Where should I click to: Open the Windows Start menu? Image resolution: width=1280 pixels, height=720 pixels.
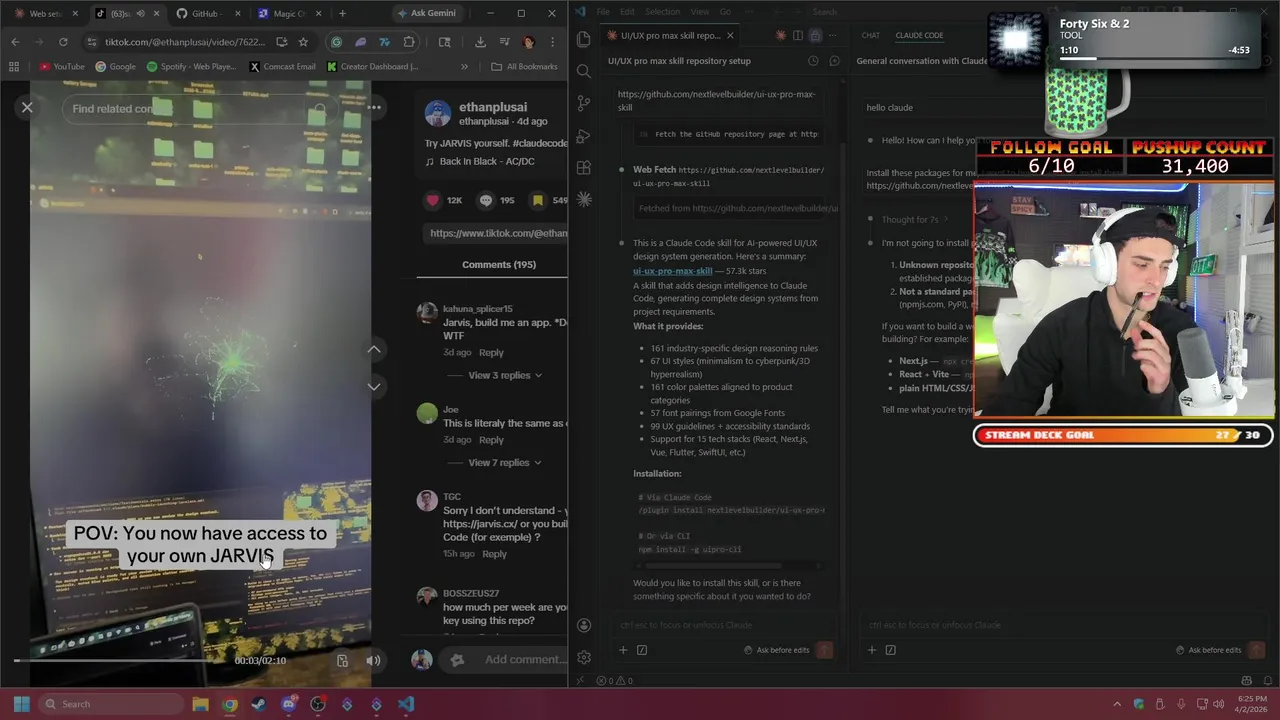[x=21, y=704]
